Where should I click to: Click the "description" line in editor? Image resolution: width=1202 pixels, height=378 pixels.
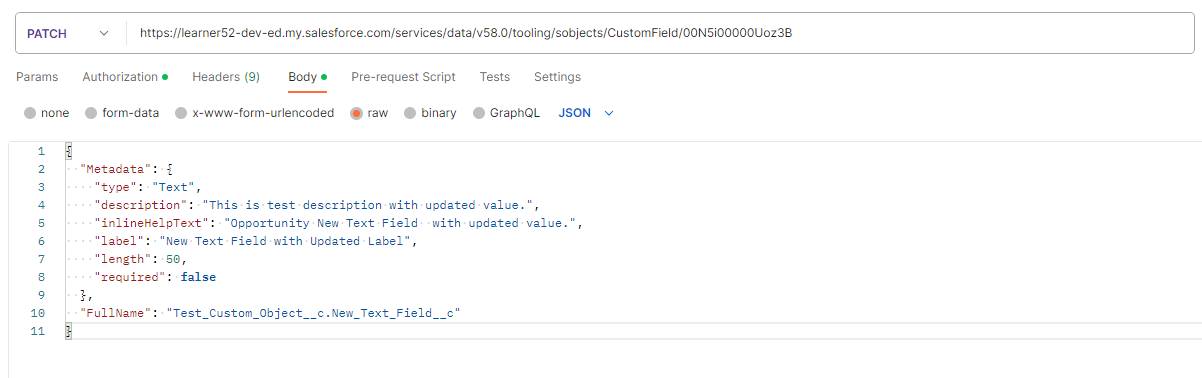(318, 205)
